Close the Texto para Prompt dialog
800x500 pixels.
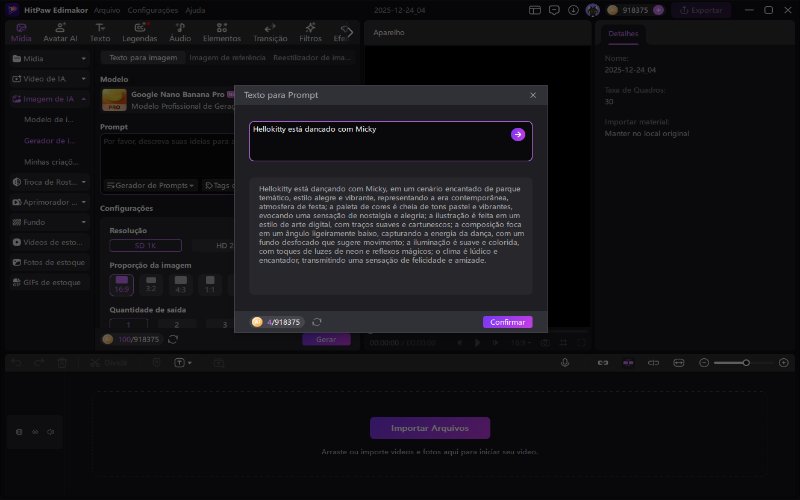(533, 95)
